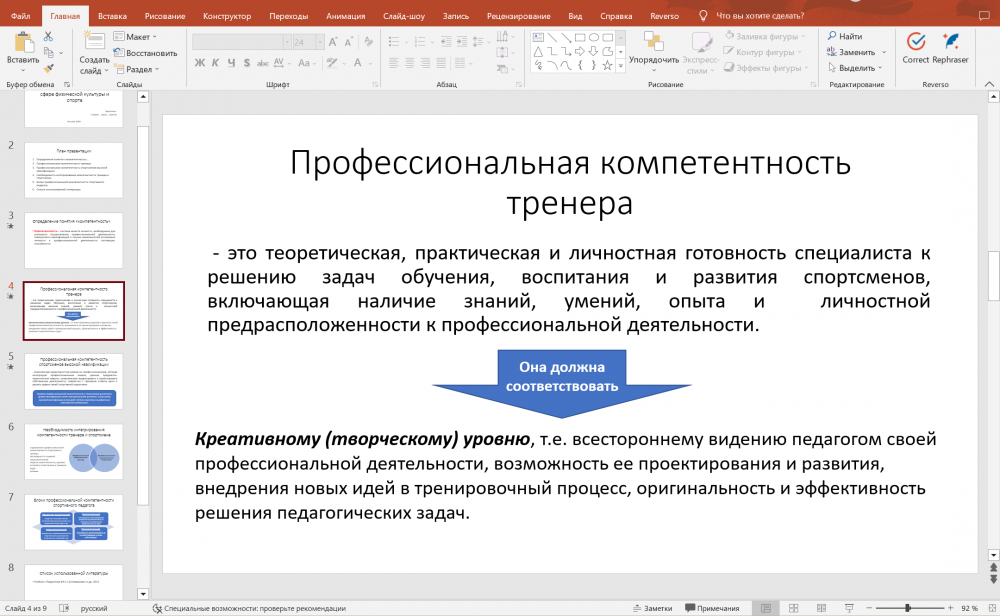This screenshot has width=1000, height=616.
Task: Open the Reverso Rephraser tool
Action: coord(950,42)
